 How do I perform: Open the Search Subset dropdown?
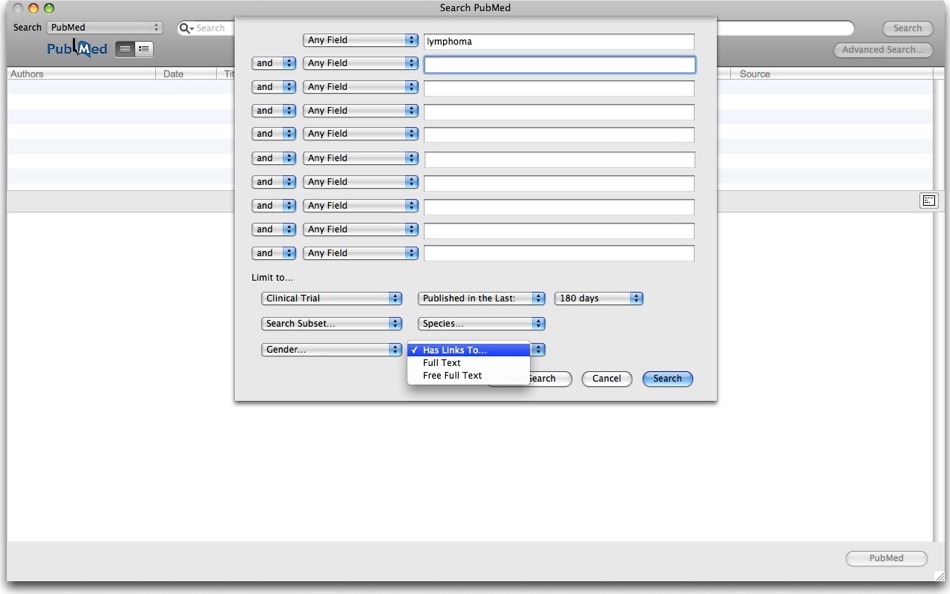tap(331, 324)
